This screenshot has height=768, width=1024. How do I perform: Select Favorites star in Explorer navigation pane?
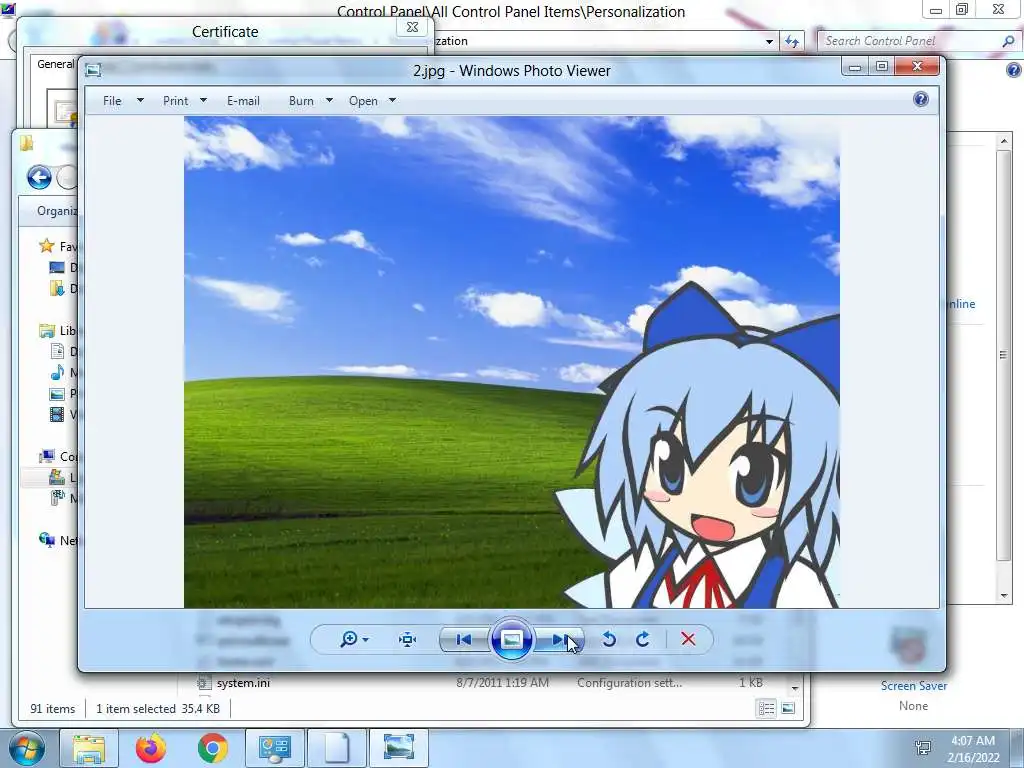[x=46, y=246]
